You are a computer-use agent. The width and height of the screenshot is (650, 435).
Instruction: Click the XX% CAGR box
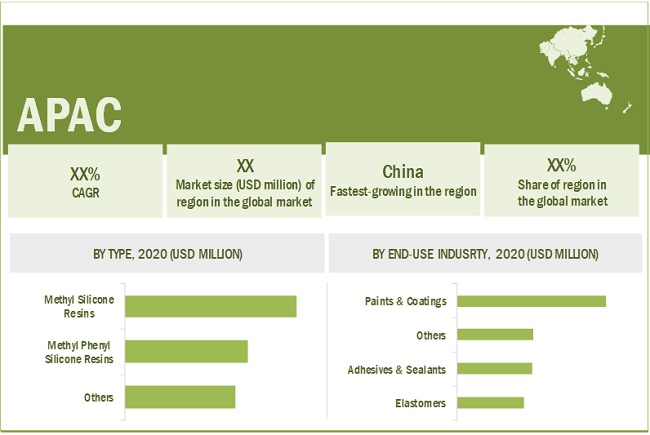point(84,180)
